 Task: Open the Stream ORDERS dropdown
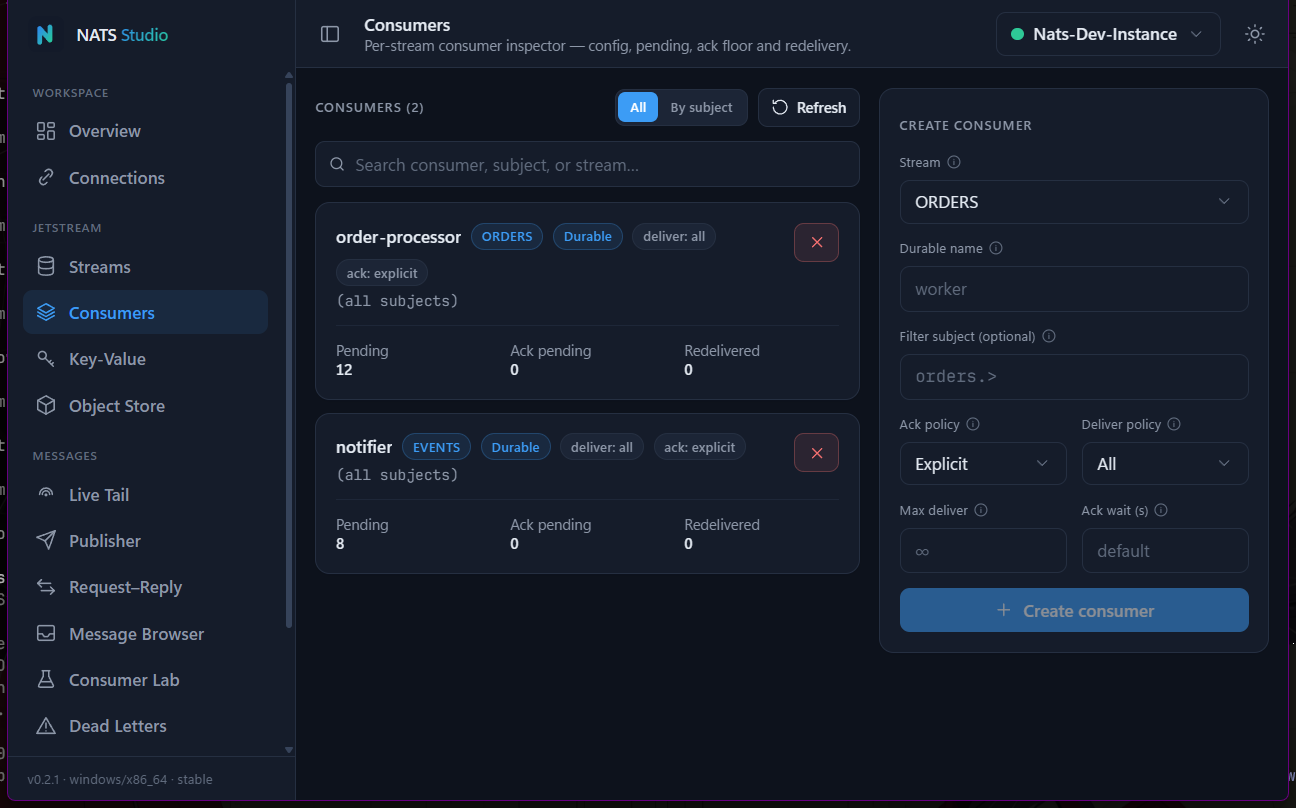point(1074,202)
